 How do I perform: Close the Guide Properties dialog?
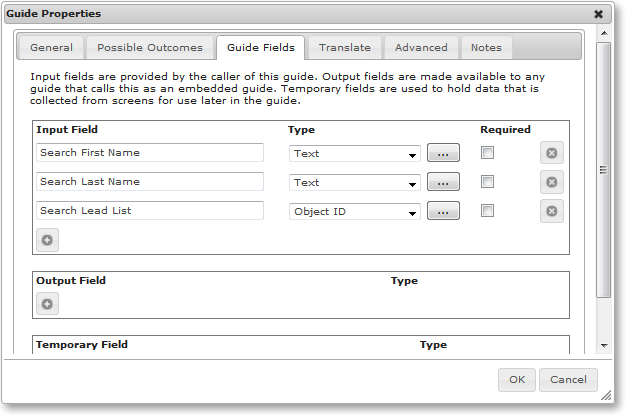coord(598,14)
